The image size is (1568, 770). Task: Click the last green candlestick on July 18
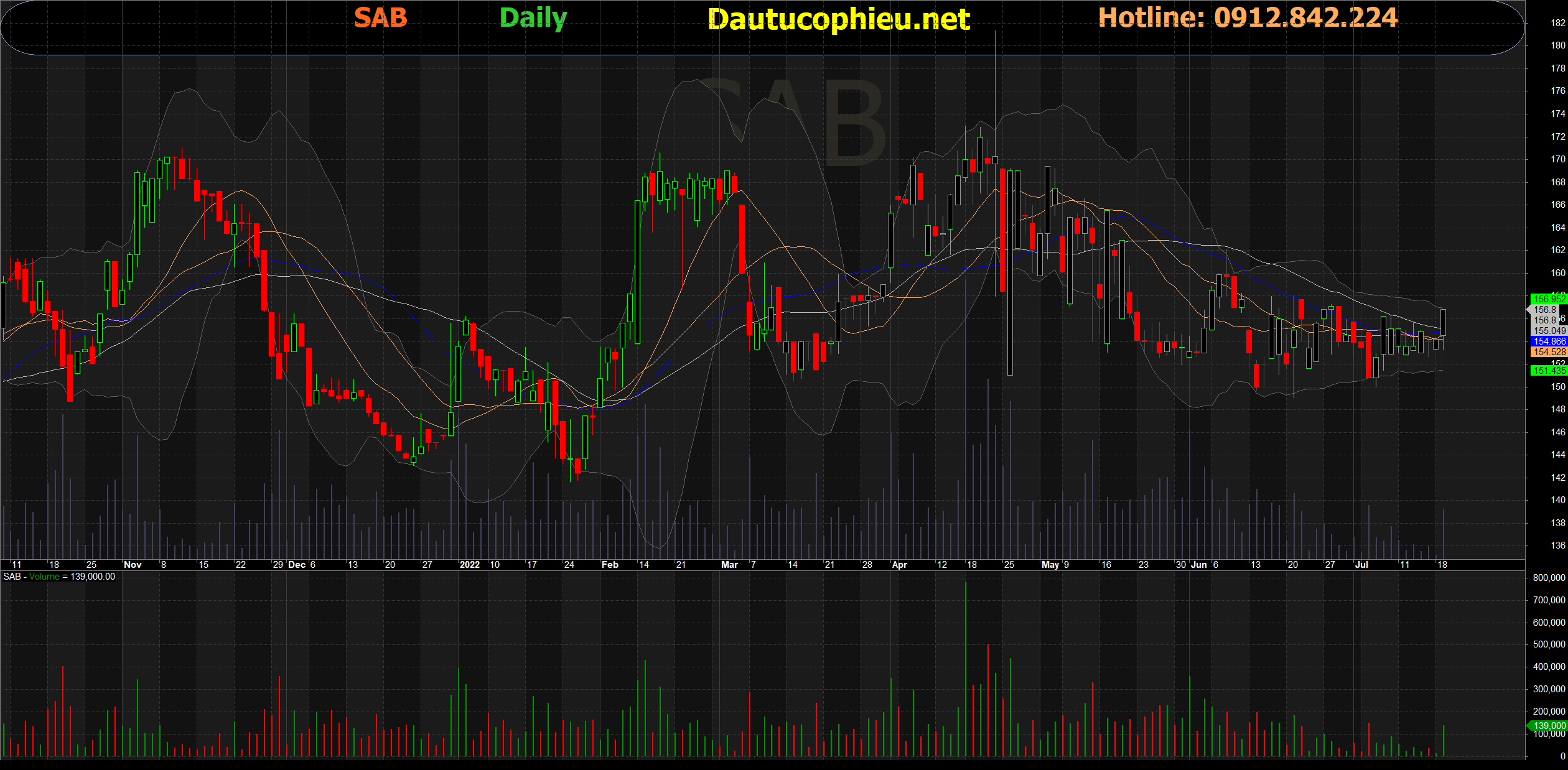click(1442, 322)
